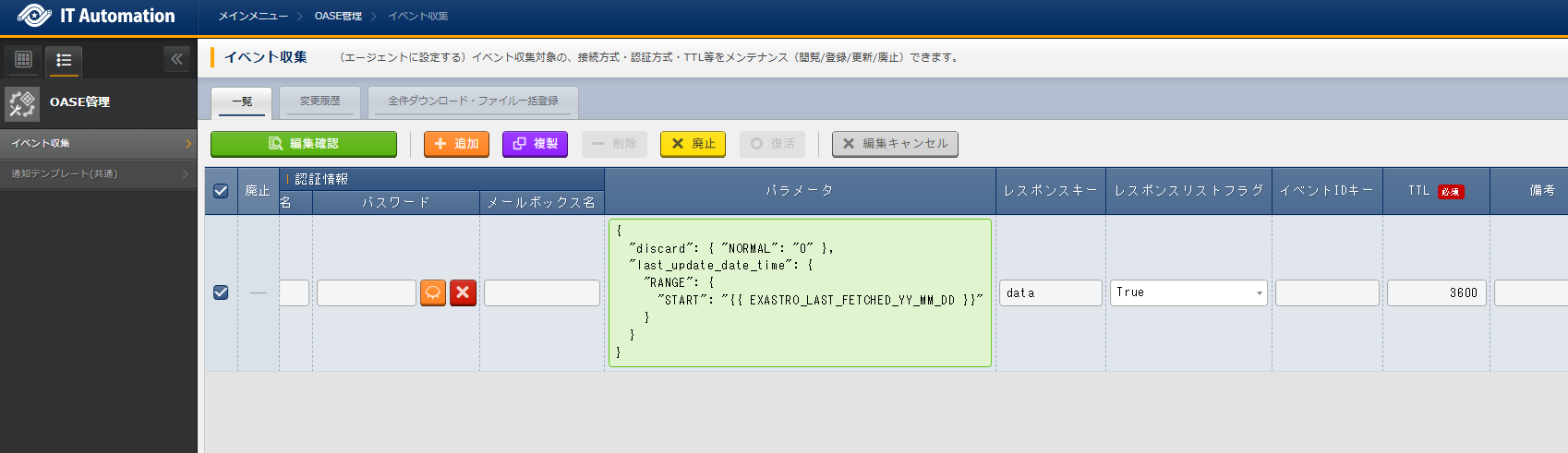Click the TTL input field showing 3600
The width and height of the screenshot is (1568, 453).
[1436, 292]
